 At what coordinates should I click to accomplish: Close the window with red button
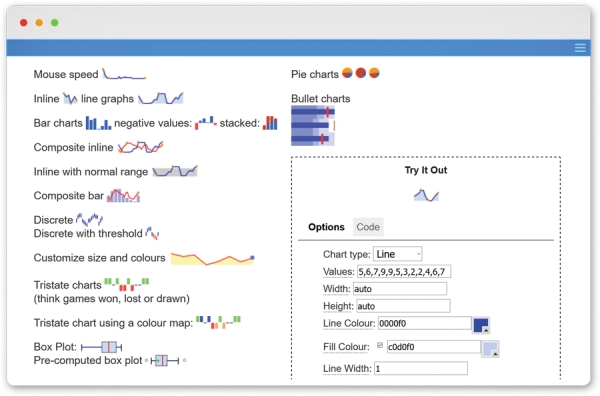(24, 23)
